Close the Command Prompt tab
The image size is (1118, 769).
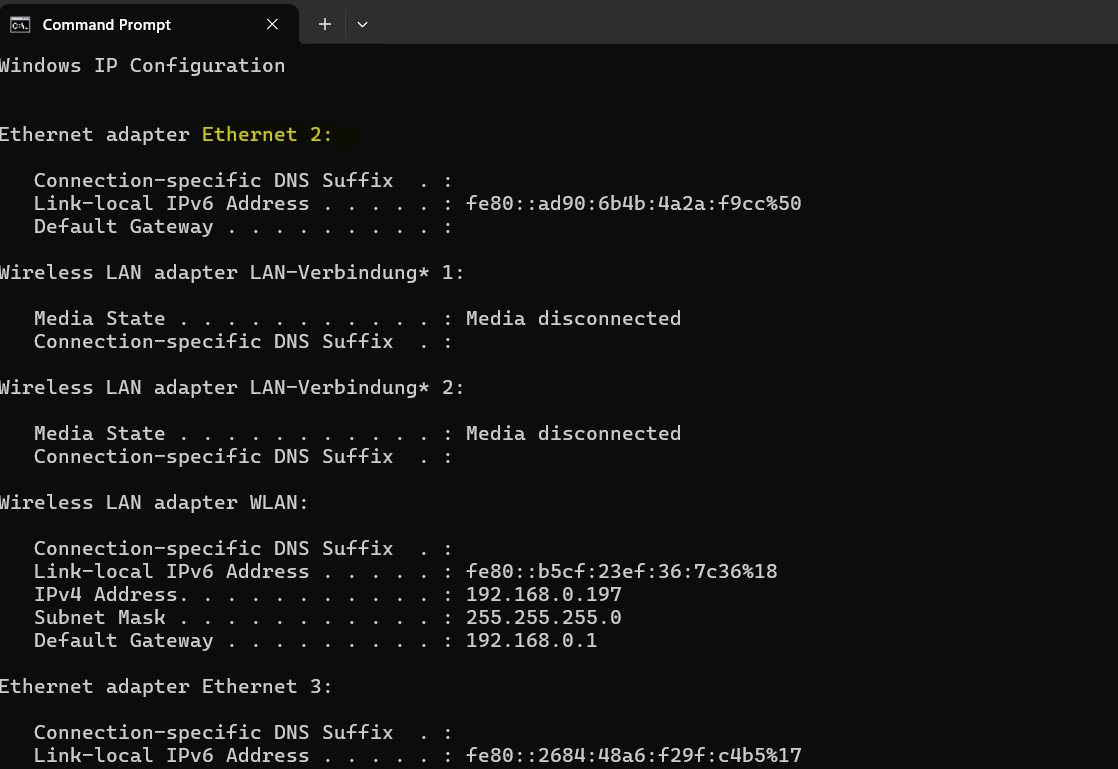pyautogui.click(x=272, y=25)
